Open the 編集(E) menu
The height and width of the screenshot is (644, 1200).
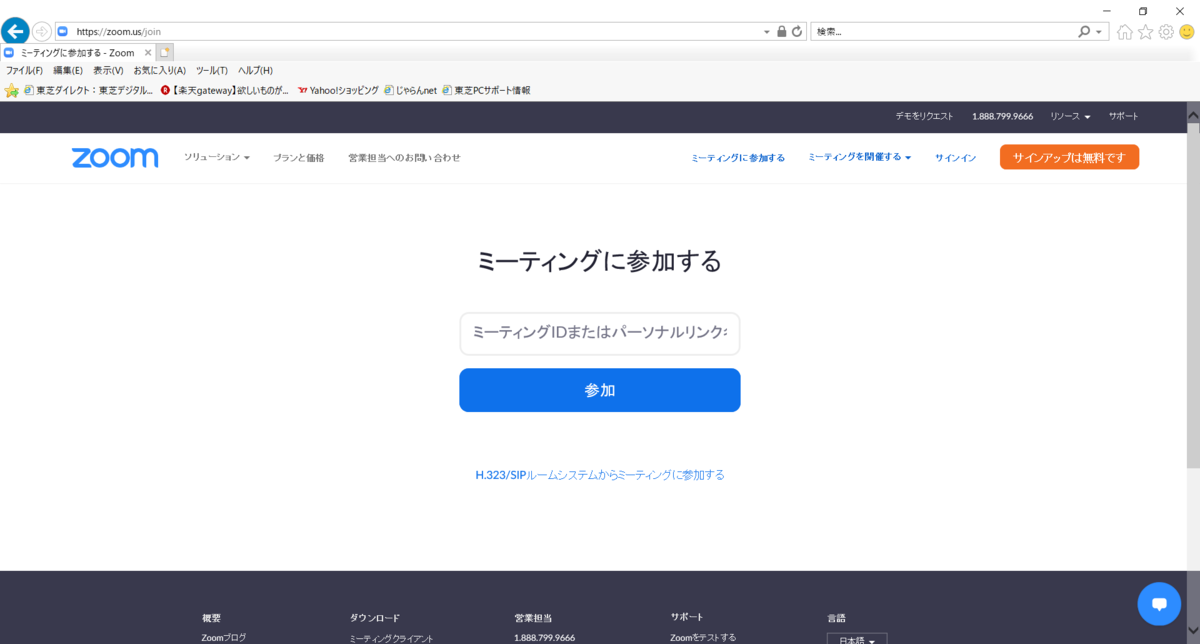(x=68, y=71)
